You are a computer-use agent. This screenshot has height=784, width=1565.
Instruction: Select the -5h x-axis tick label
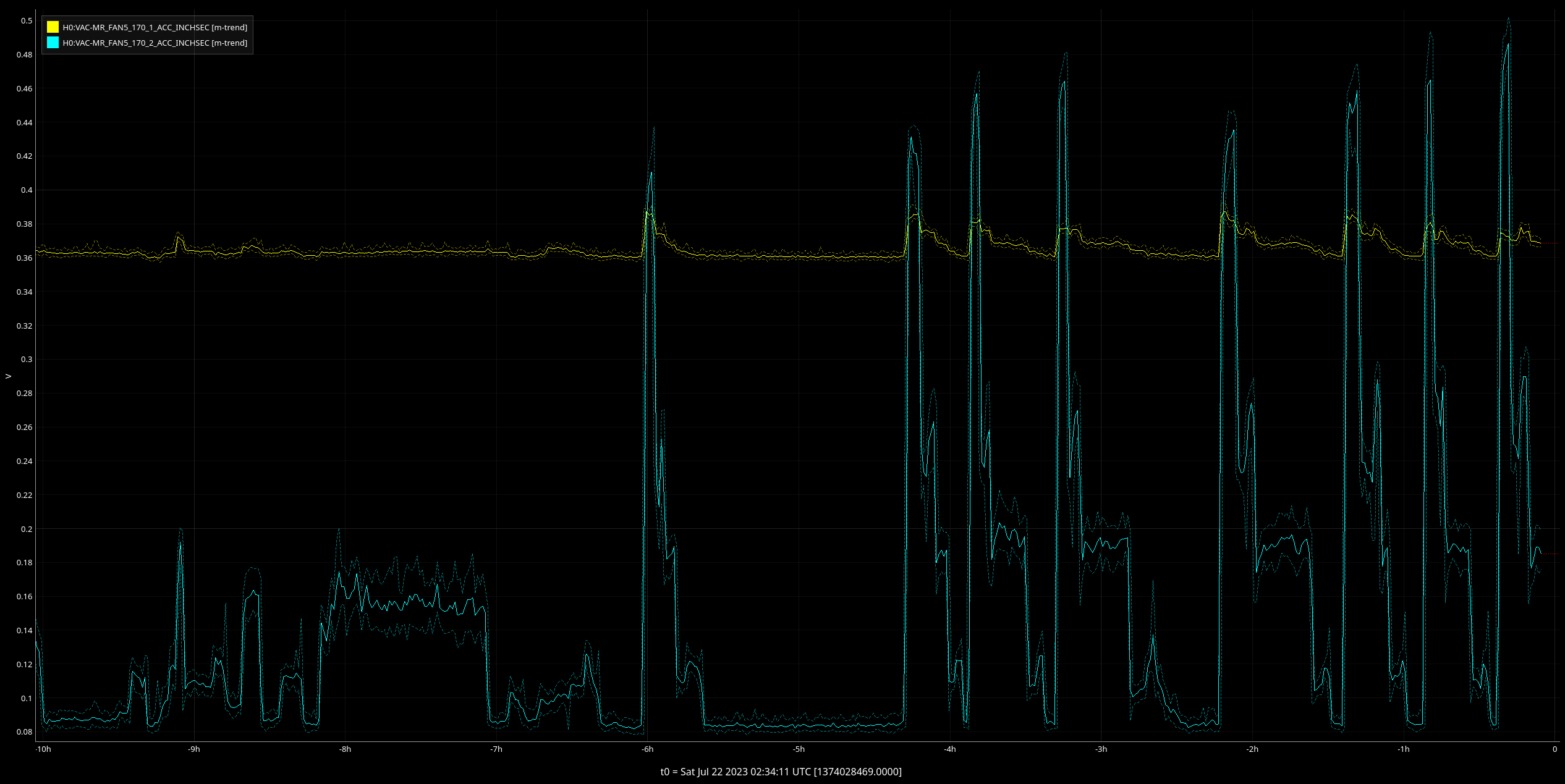799,749
